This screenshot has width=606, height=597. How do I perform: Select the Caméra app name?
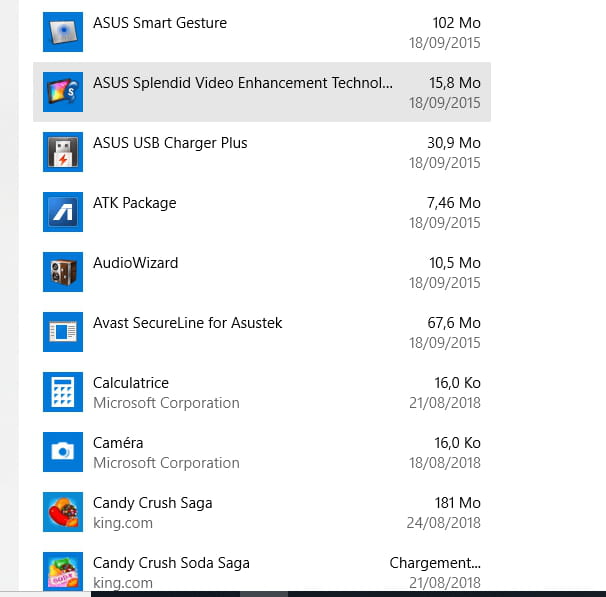[x=118, y=443]
